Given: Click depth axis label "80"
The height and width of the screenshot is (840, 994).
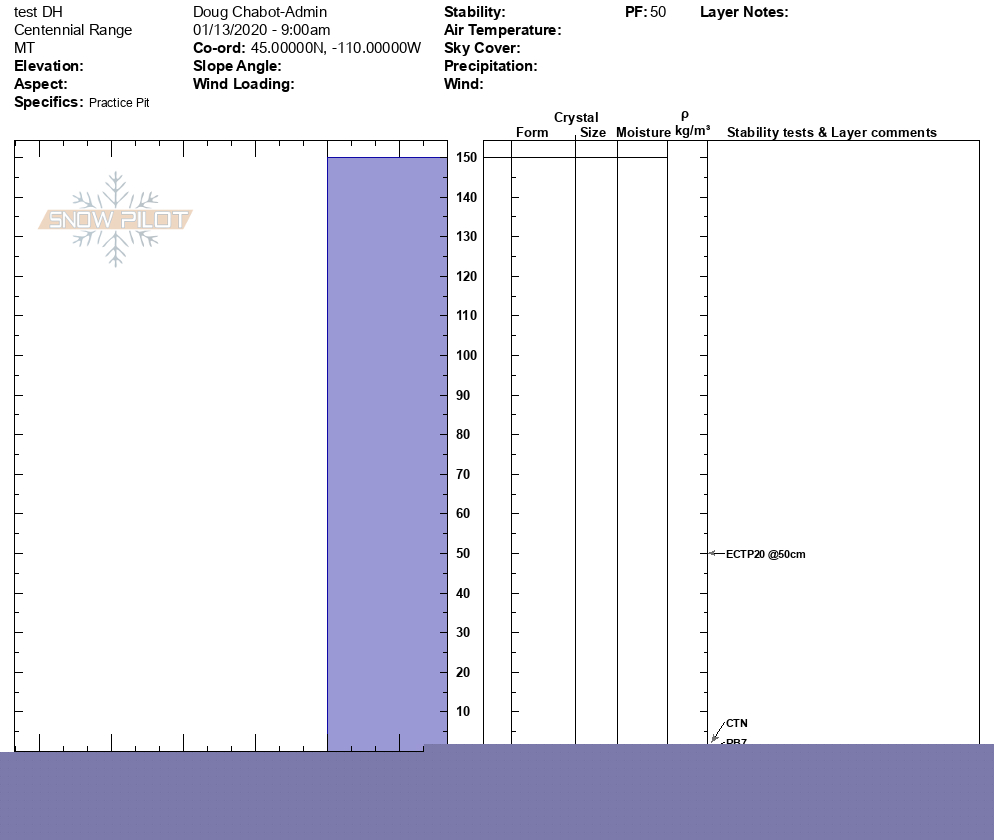Looking at the screenshot, I should 463,434.
